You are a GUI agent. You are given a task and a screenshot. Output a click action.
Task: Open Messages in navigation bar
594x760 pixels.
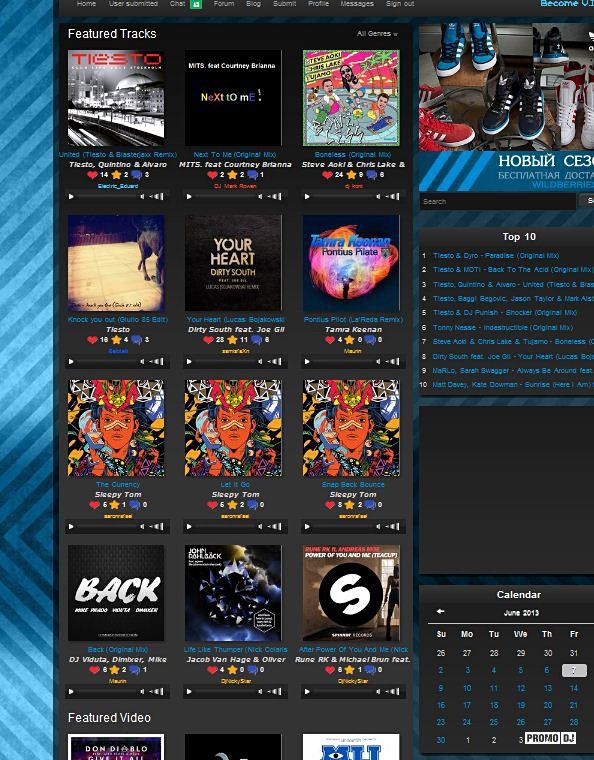(357, 3)
